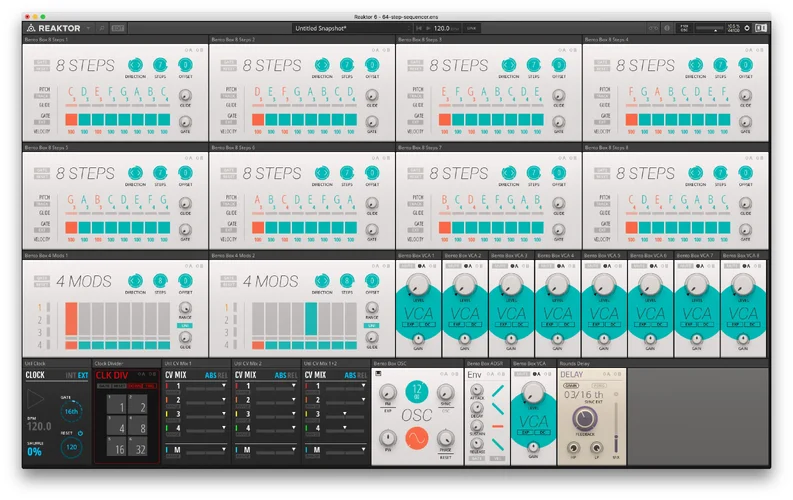The image size is (793, 500).
Task: Click the power/audio engine icon in toolbar
Action: tap(747, 28)
